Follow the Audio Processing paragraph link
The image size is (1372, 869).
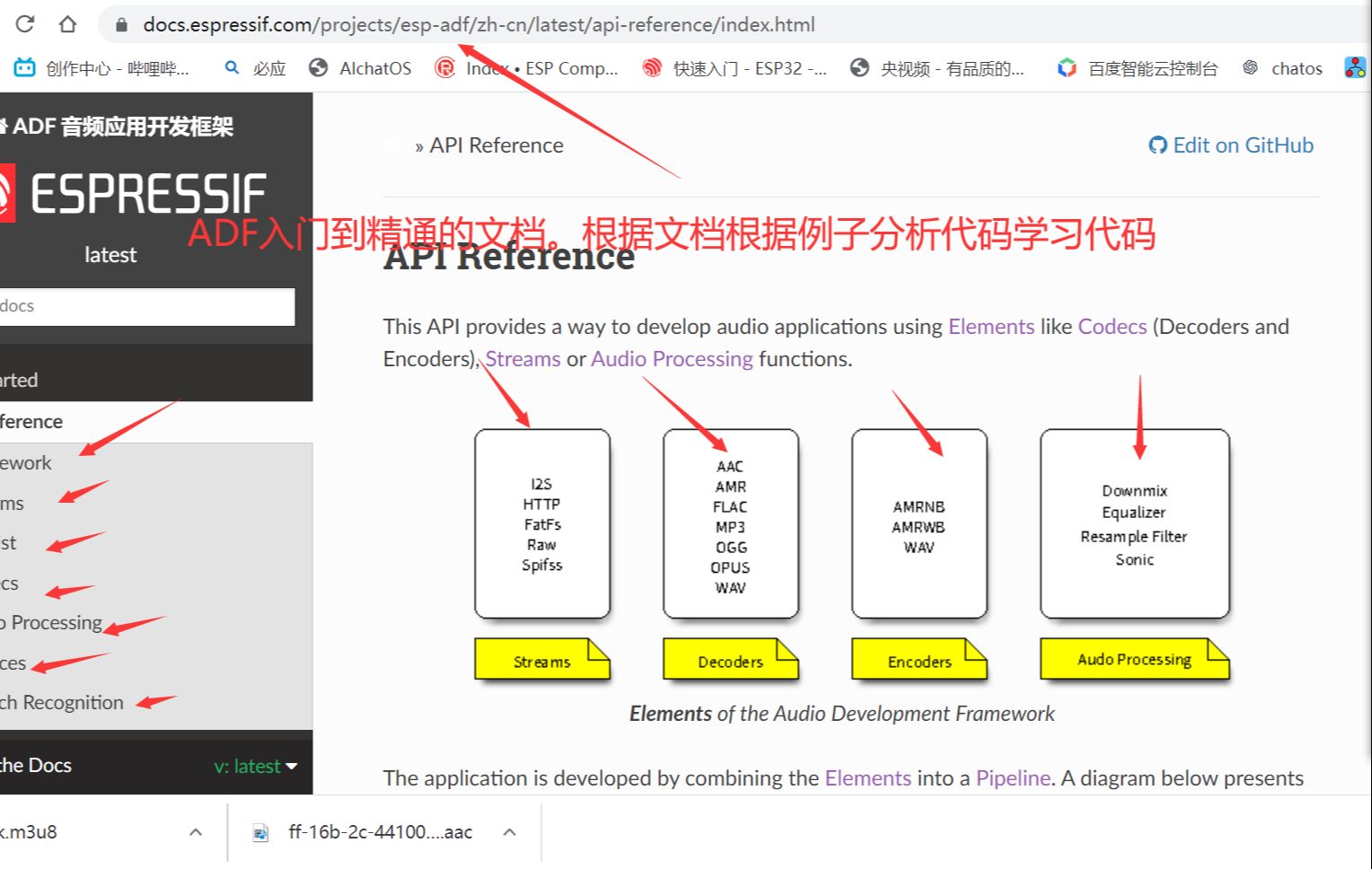[x=672, y=358]
